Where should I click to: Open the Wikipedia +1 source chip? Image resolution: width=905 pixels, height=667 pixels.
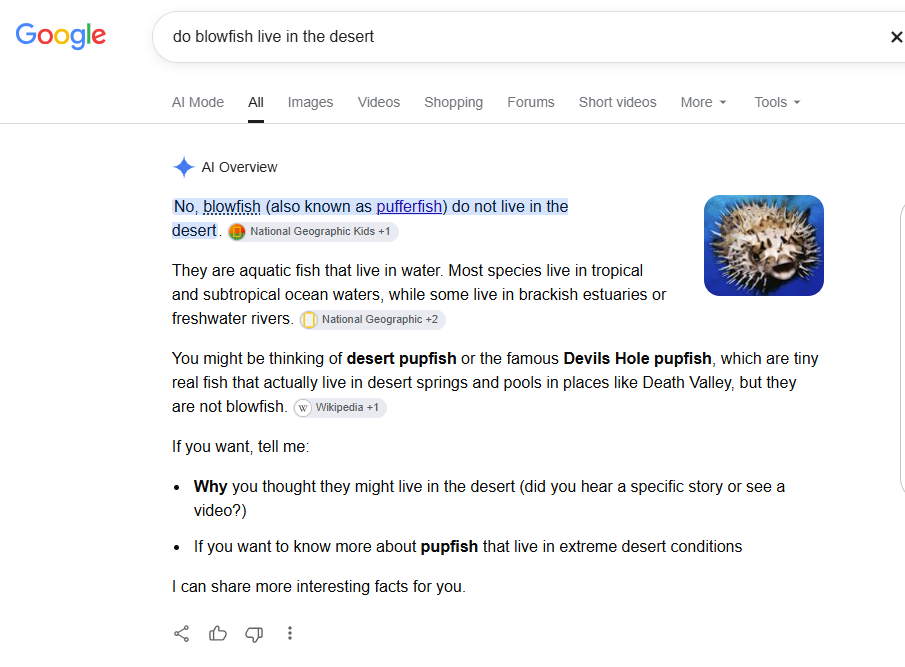[x=340, y=407]
